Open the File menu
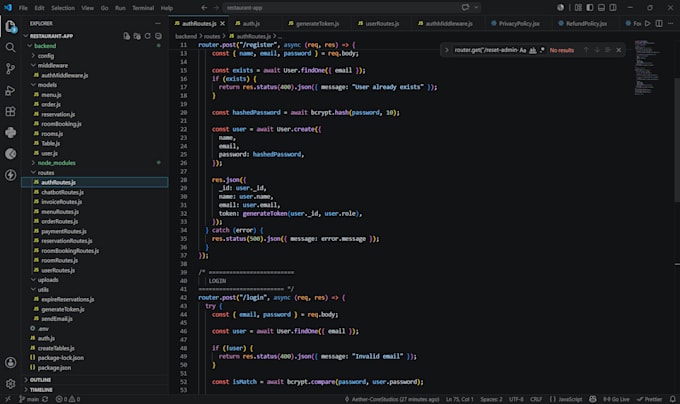 coord(23,8)
